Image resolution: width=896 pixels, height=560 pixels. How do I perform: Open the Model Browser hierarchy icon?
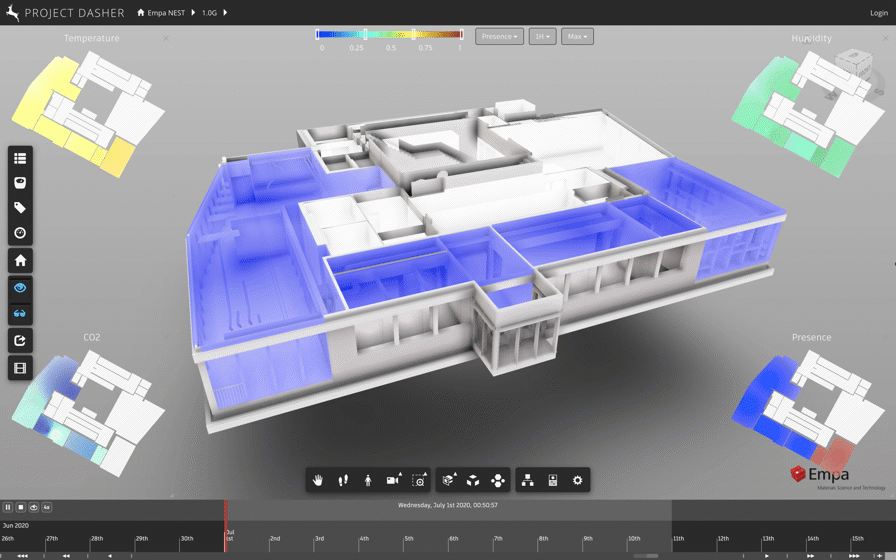pyautogui.click(x=527, y=481)
